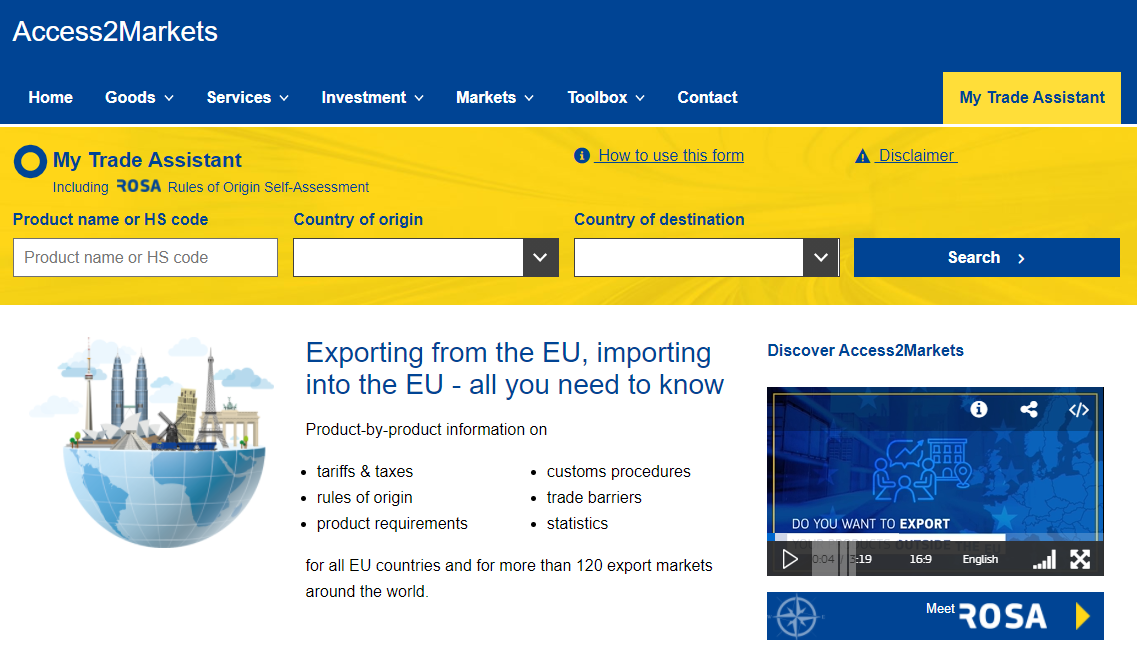
Task: Click the Search button
Action: point(986,257)
